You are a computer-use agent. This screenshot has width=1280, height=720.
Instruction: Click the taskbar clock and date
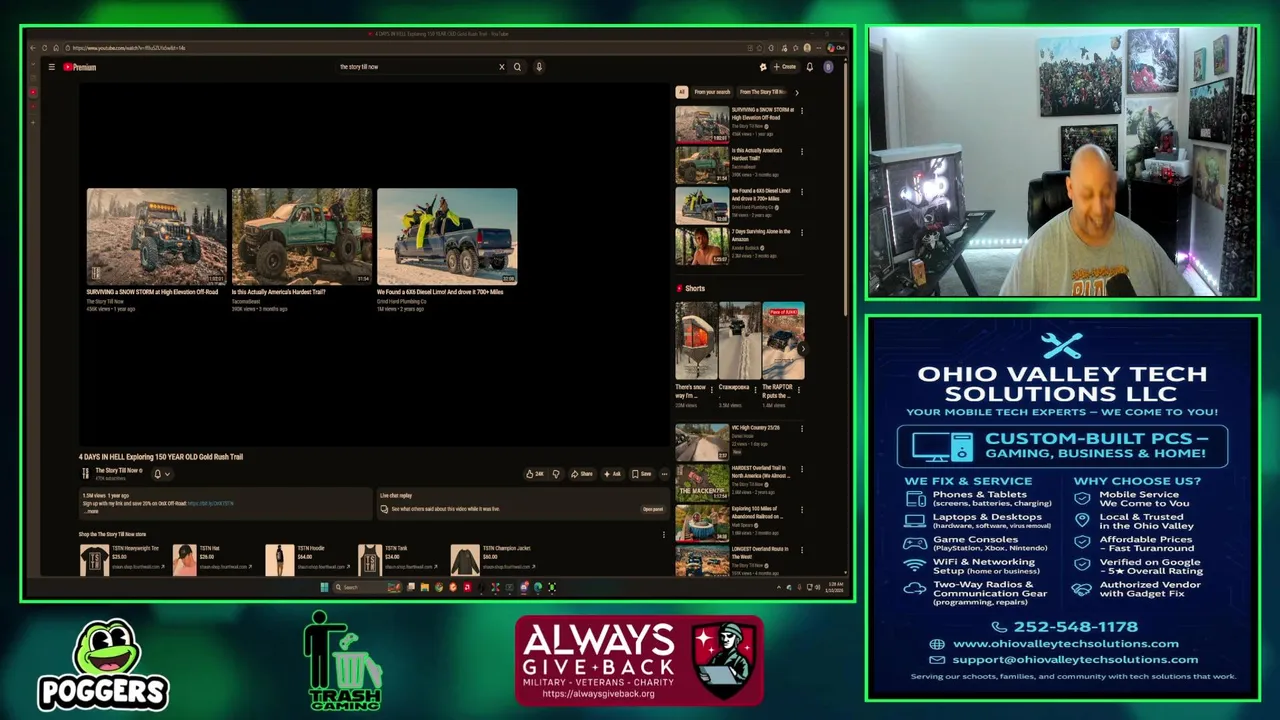836,587
